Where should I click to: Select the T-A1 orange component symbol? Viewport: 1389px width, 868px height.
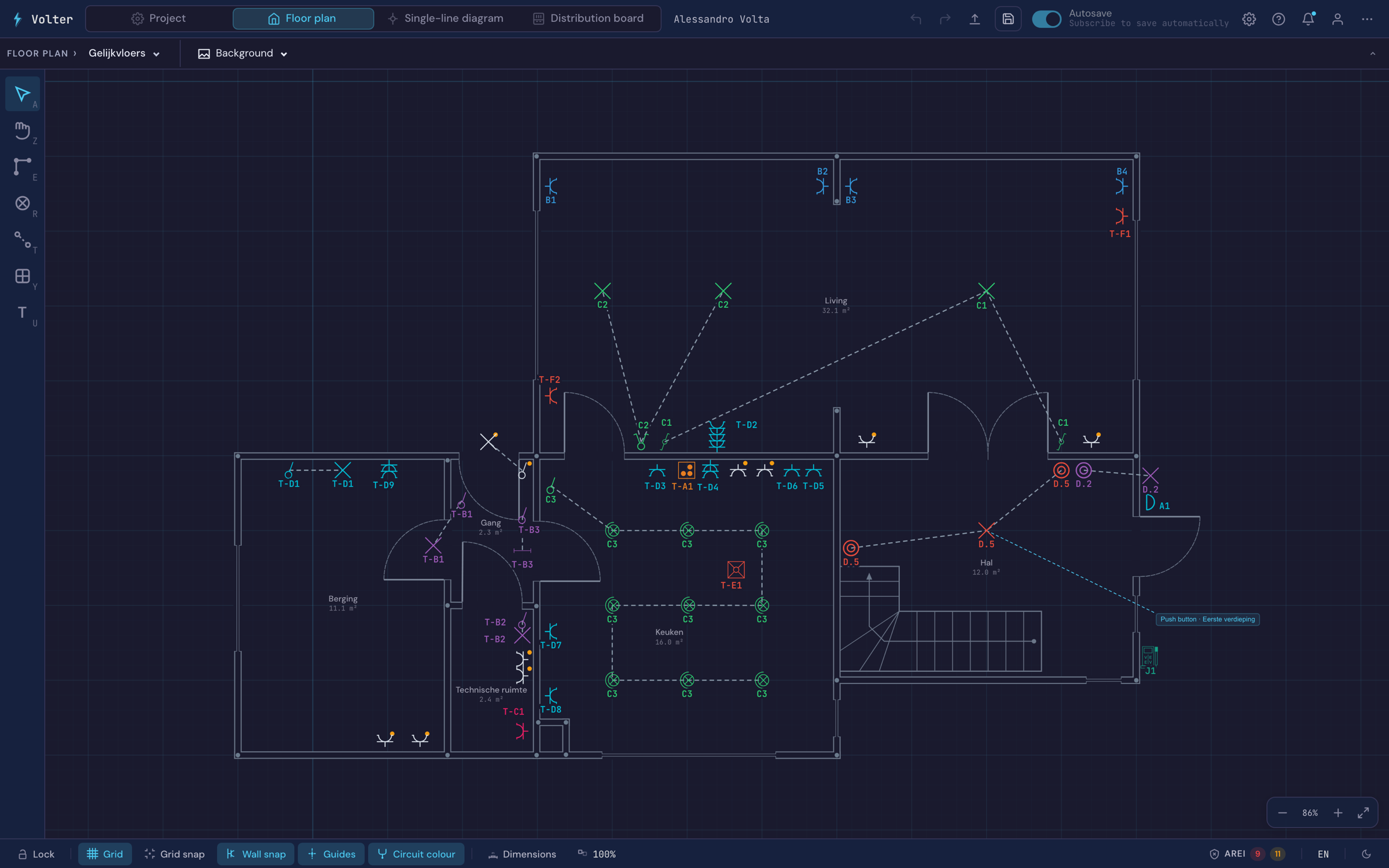point(686,470)
